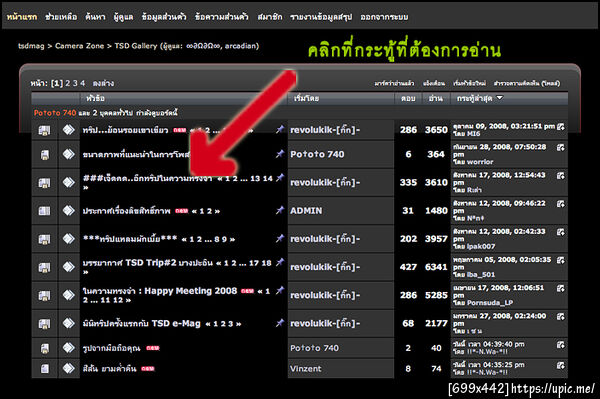Sort by the ตอบ column header
Viewport: 600px width, 399px height.
tap(408, 98)
